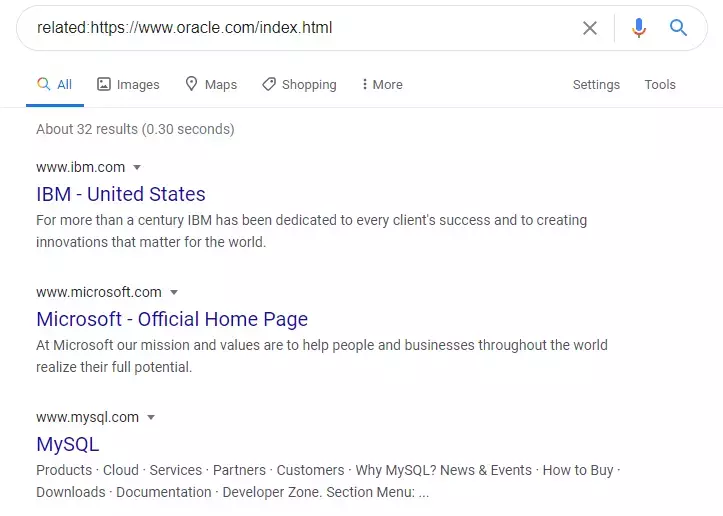Clear the search box with the X icon
The image size is (723, 516).
click(x=590, y=28)
